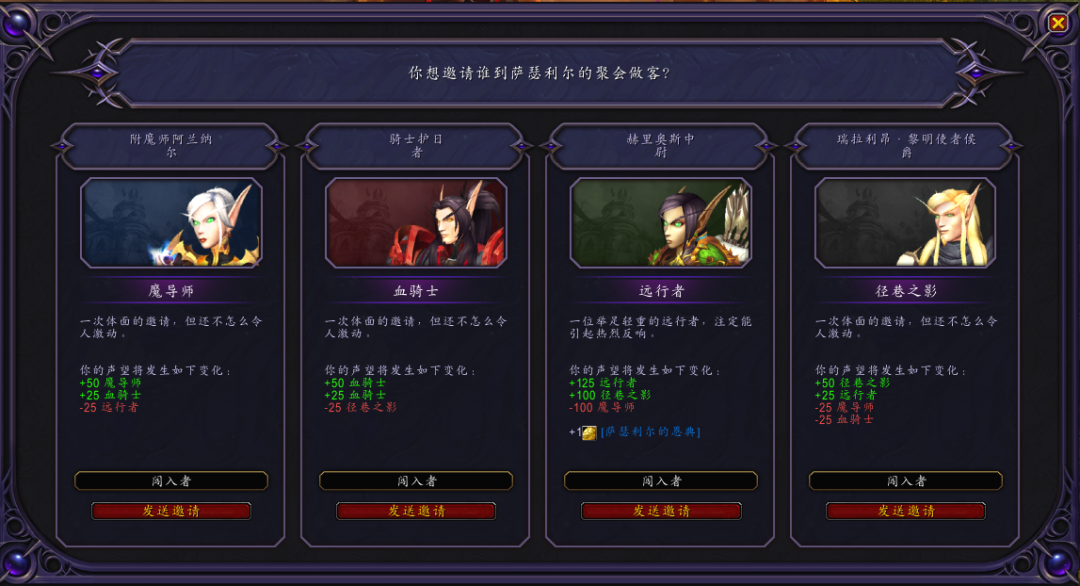Close the invitation dialog with the X button
The height and width of the screenshot is (586, 1080).
coord(1057,23)
